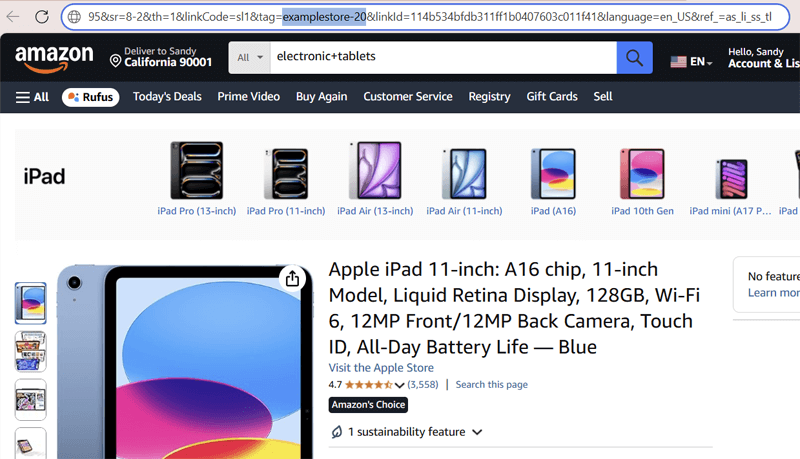Select iPad mini (A17 P…) image
Screen dimensions: 800x459
point(731,179)
